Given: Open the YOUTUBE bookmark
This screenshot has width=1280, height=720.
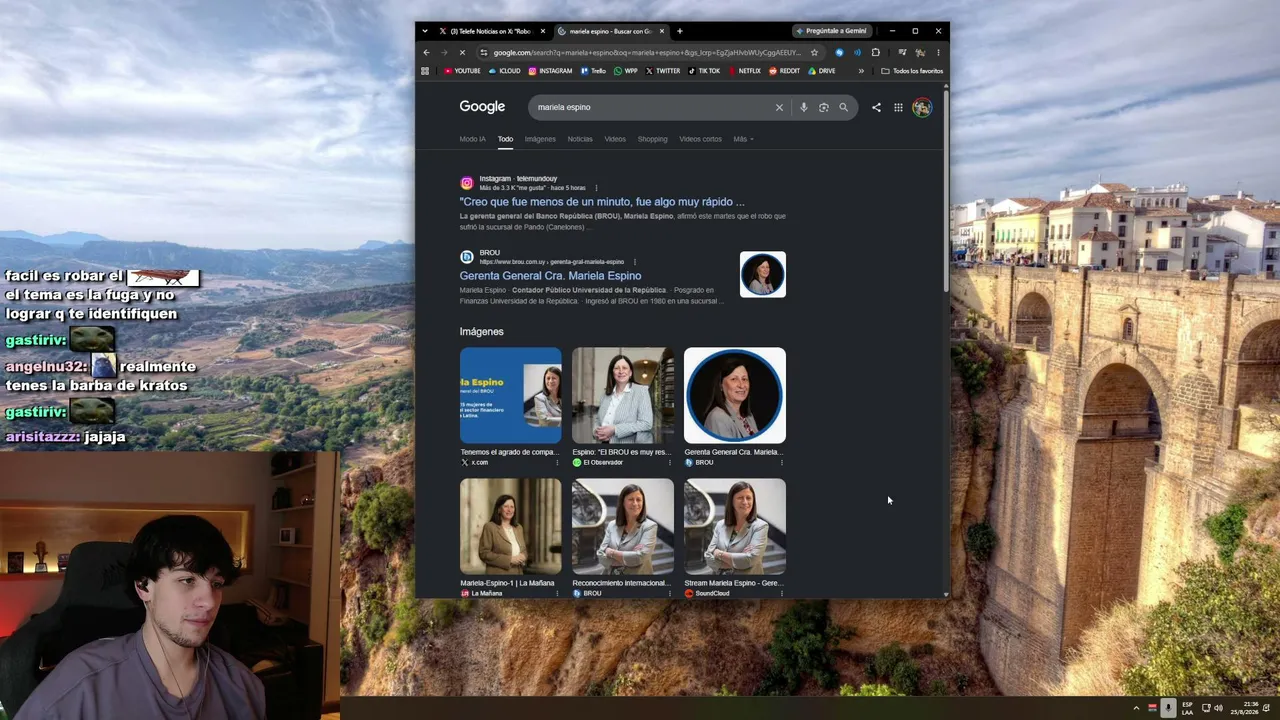Looking at the screenshot, I should pos(462,71).
